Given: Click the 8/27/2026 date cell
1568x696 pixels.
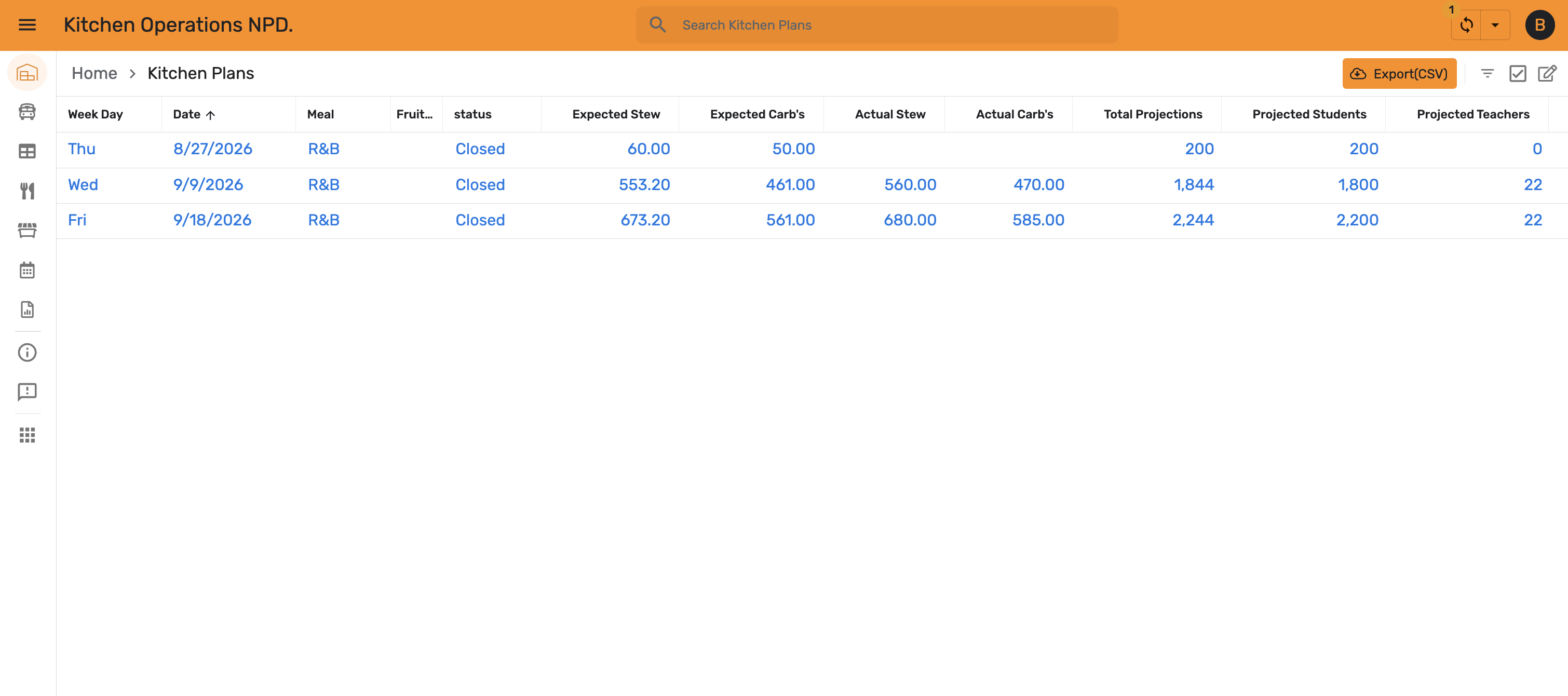Looking at the screenshot, I should click(x=212, y=149).
